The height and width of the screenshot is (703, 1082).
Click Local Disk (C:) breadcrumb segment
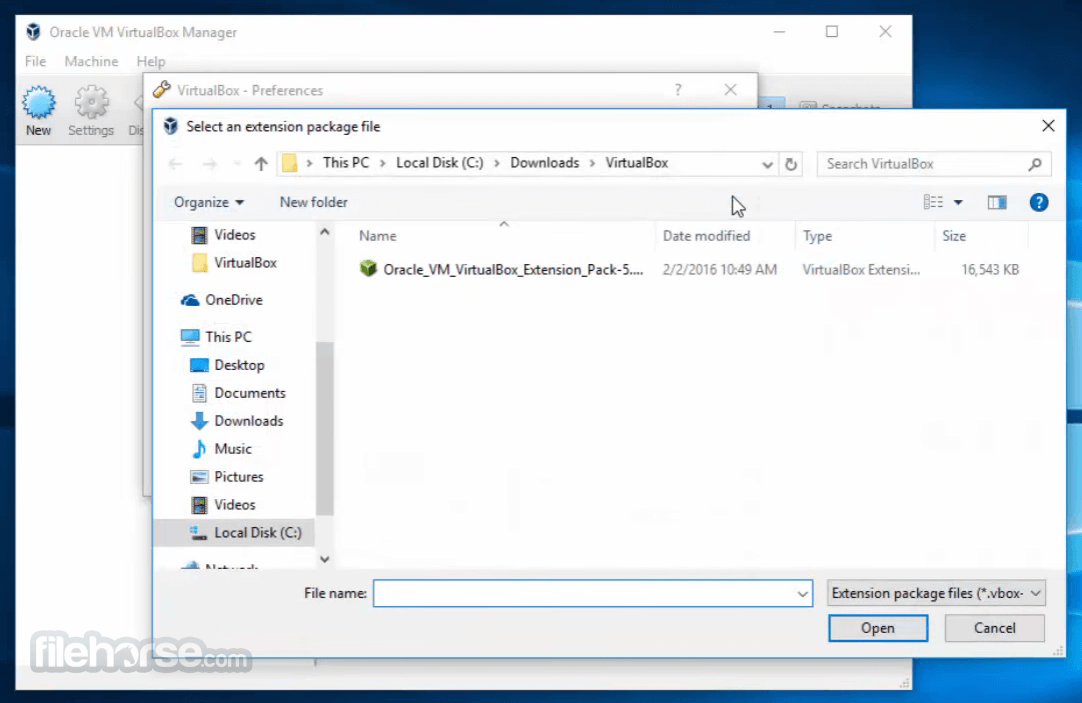(440, 163)
